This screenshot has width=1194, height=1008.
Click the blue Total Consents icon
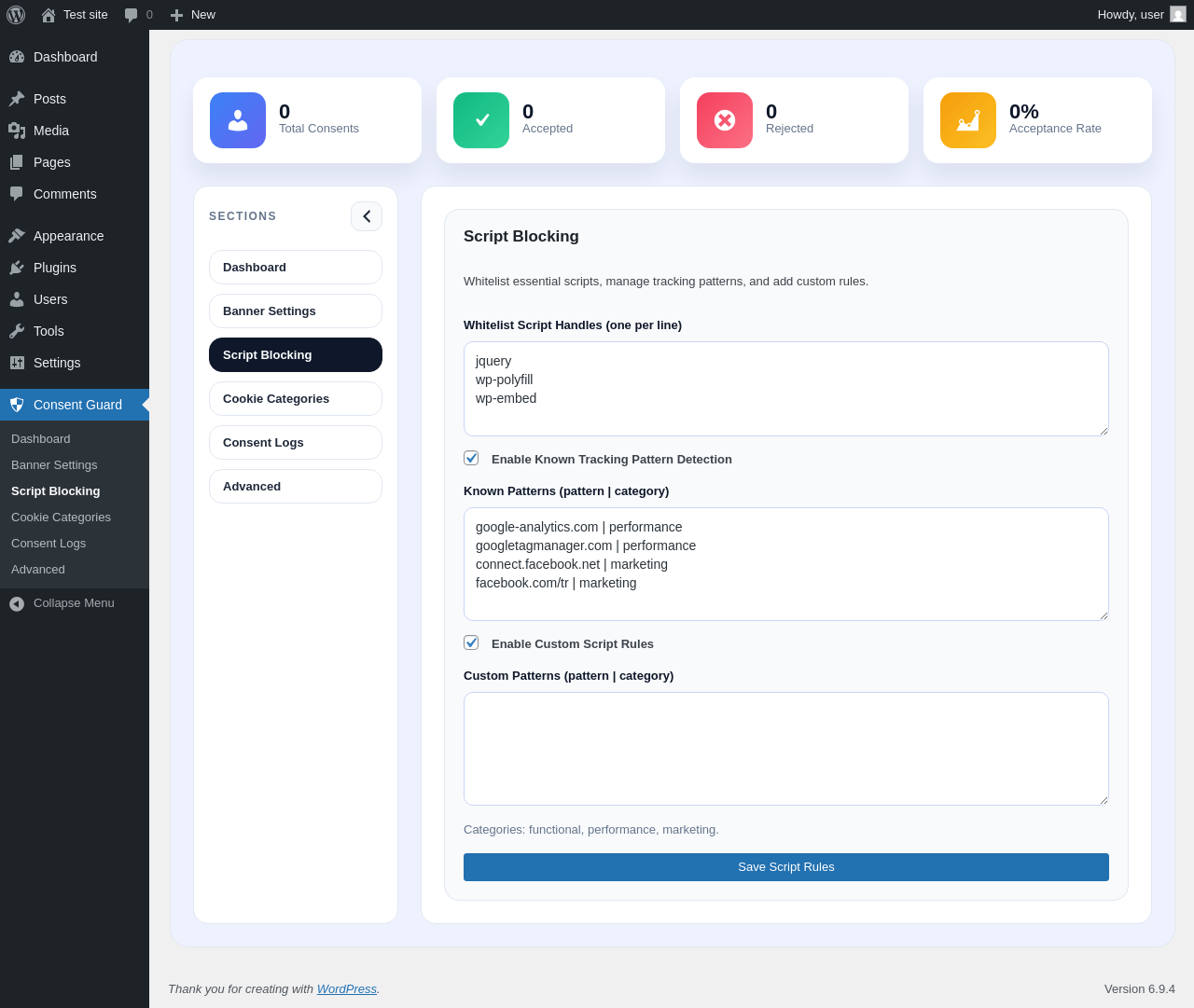(238, 120)
